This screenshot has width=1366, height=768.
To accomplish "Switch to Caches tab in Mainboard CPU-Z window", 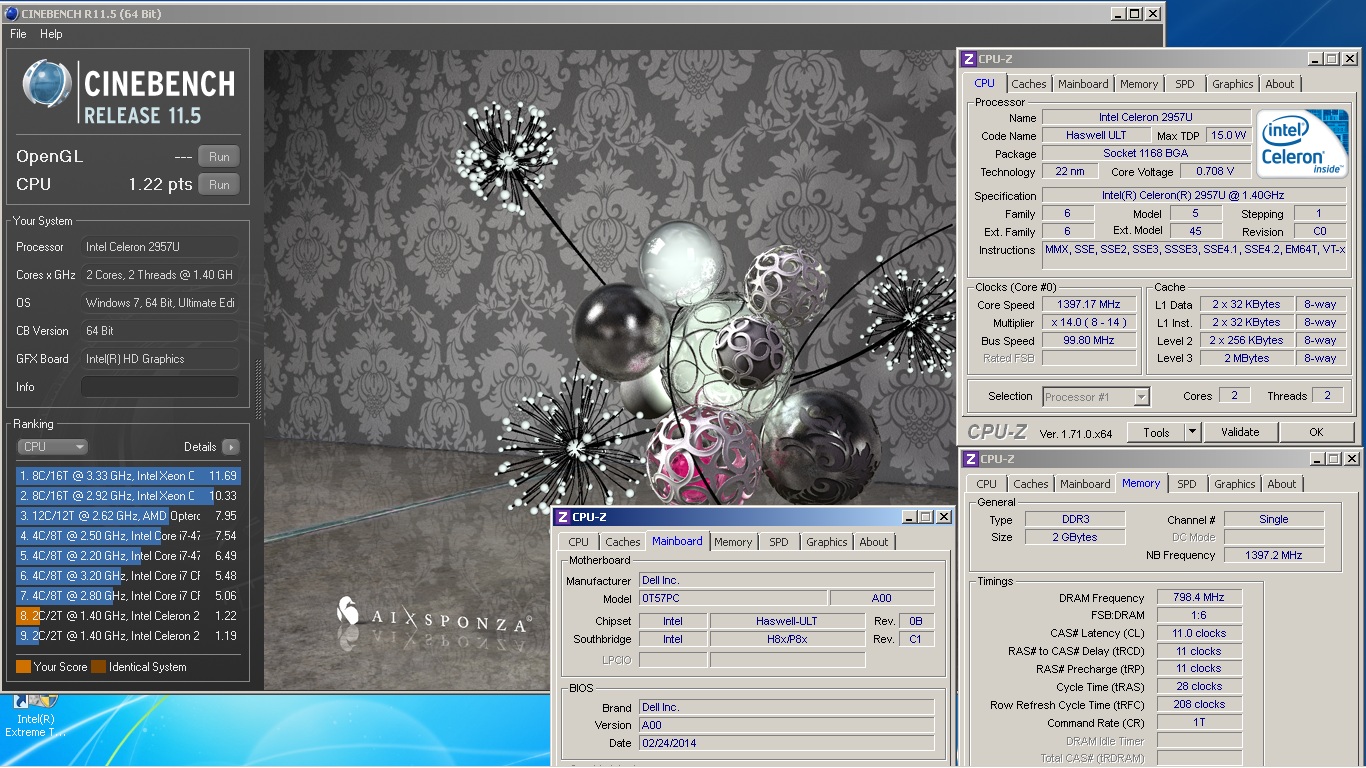I will [x=622, y=542].
